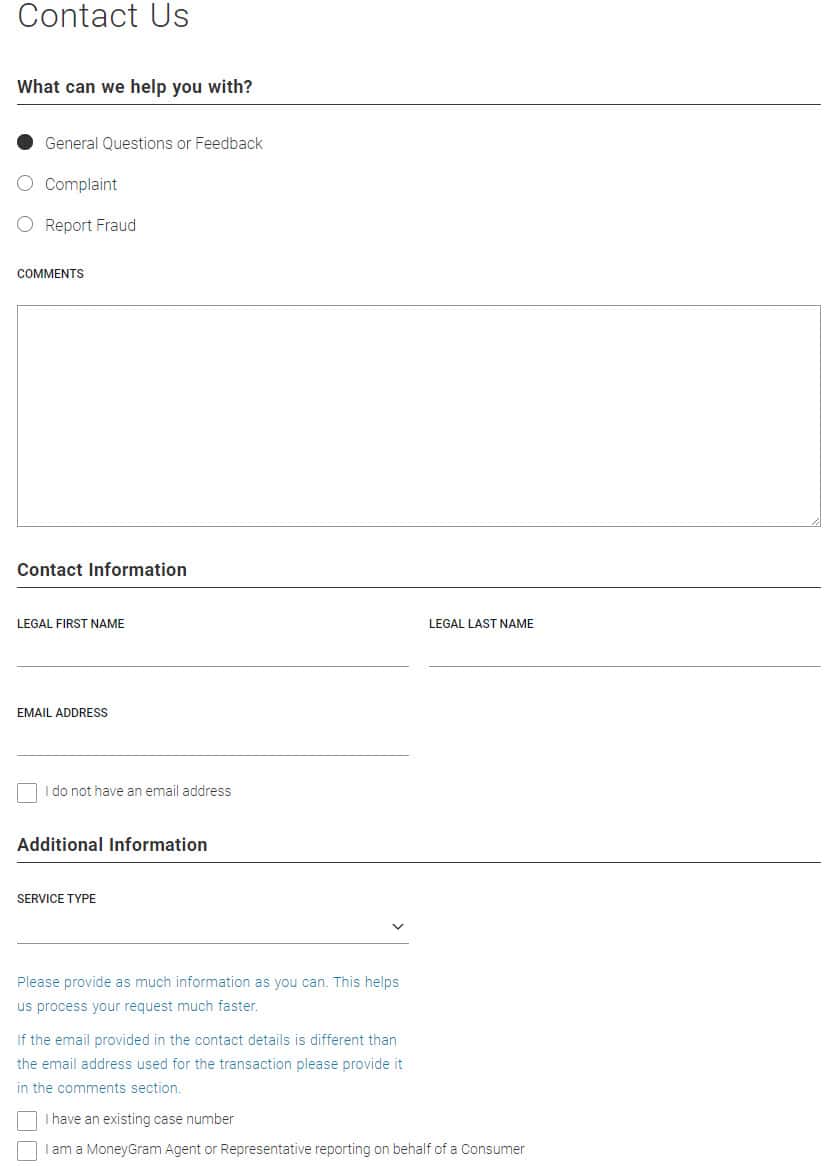Select the General Questions or Feedback radio button
827x1166 pixels.
(x=25, y=143)
